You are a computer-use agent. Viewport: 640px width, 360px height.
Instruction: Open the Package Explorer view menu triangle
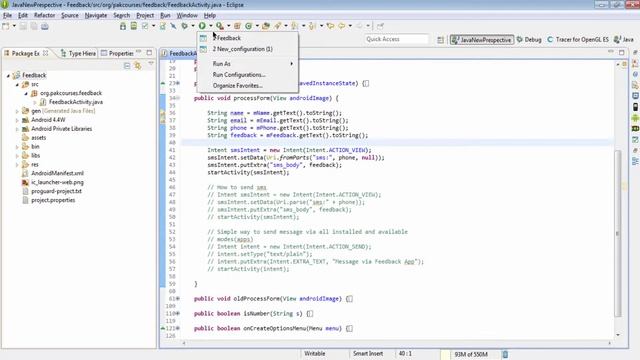click(151, 64)
